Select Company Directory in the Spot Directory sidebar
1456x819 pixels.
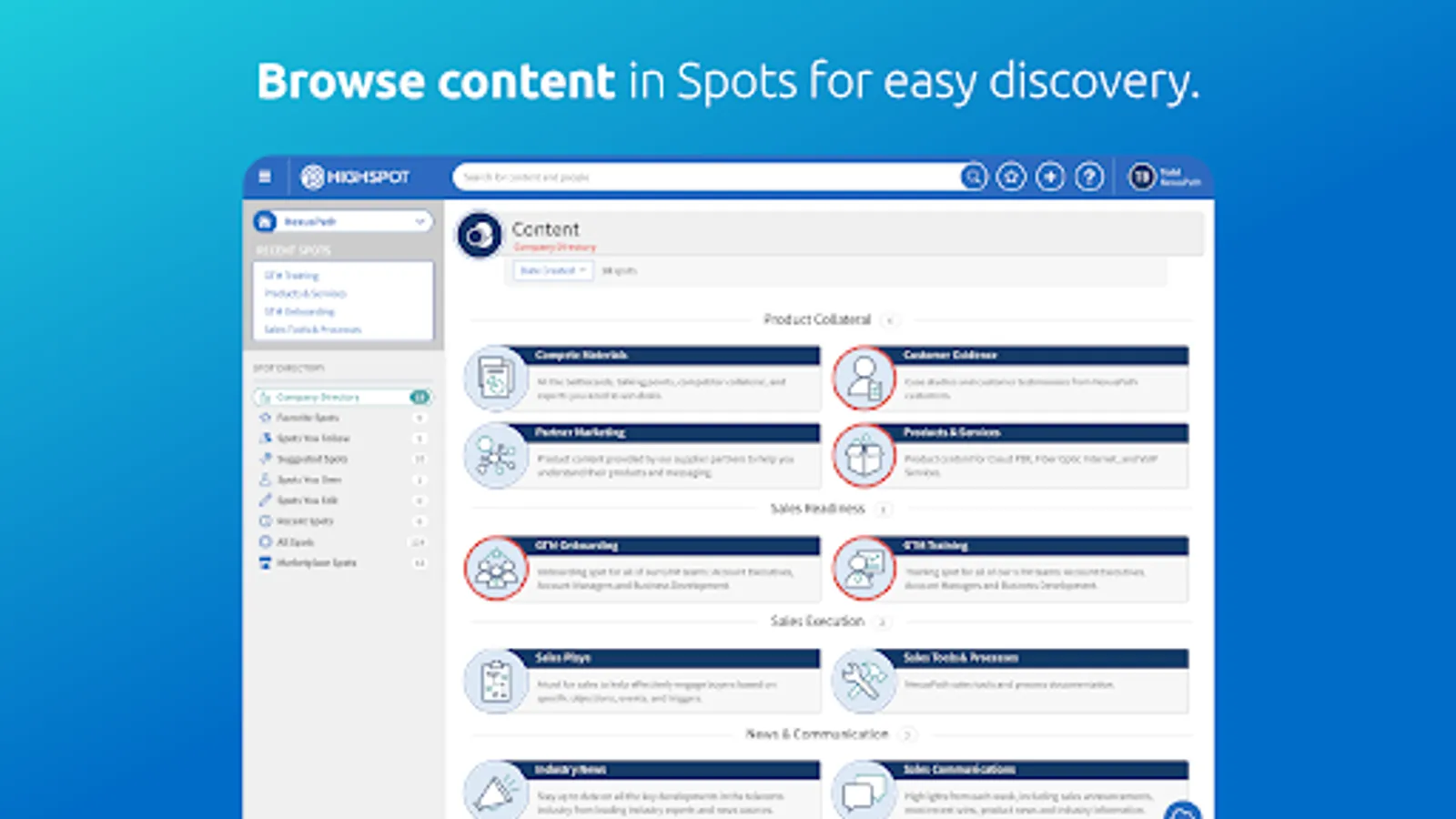tap(342, 397)
